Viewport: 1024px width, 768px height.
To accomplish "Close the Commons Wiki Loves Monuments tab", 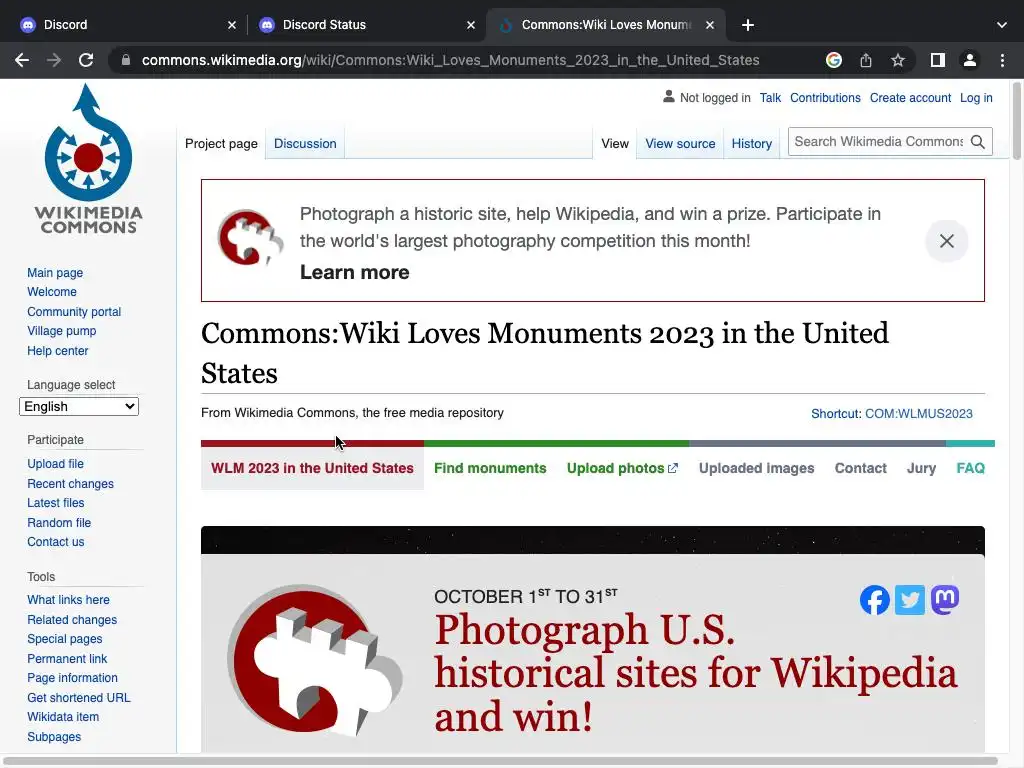I will [710, 25].
